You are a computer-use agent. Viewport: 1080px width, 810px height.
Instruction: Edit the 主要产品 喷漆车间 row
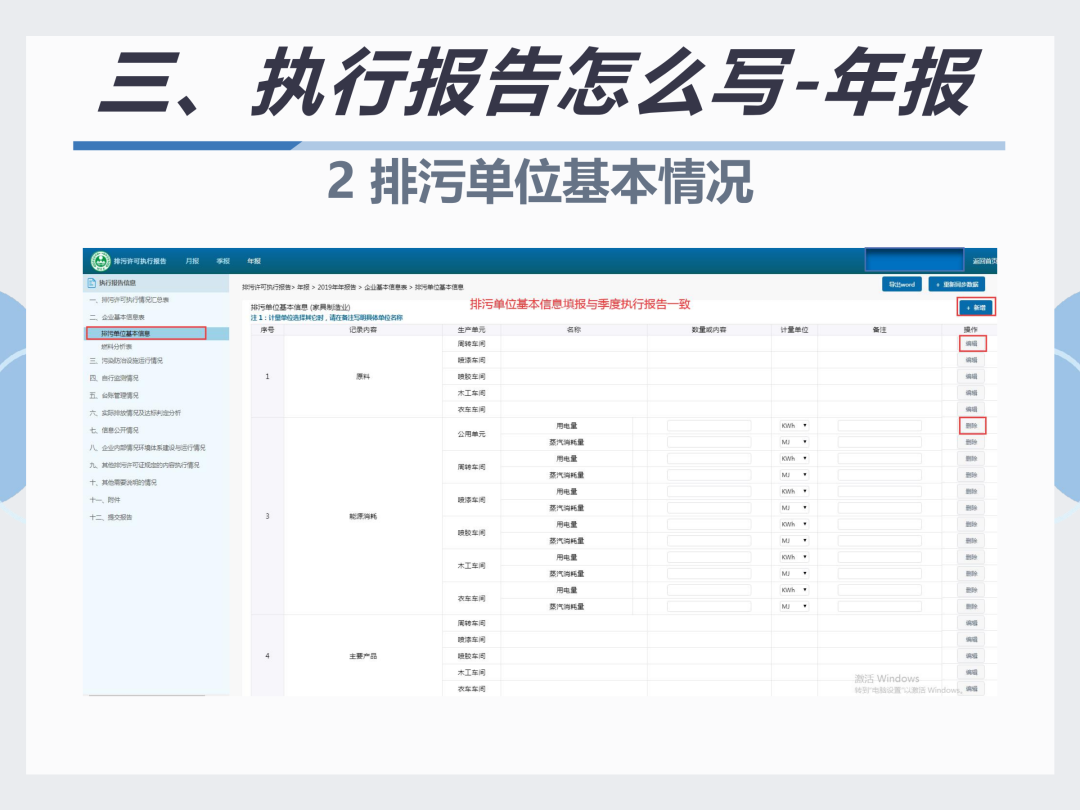pos(971,640)
